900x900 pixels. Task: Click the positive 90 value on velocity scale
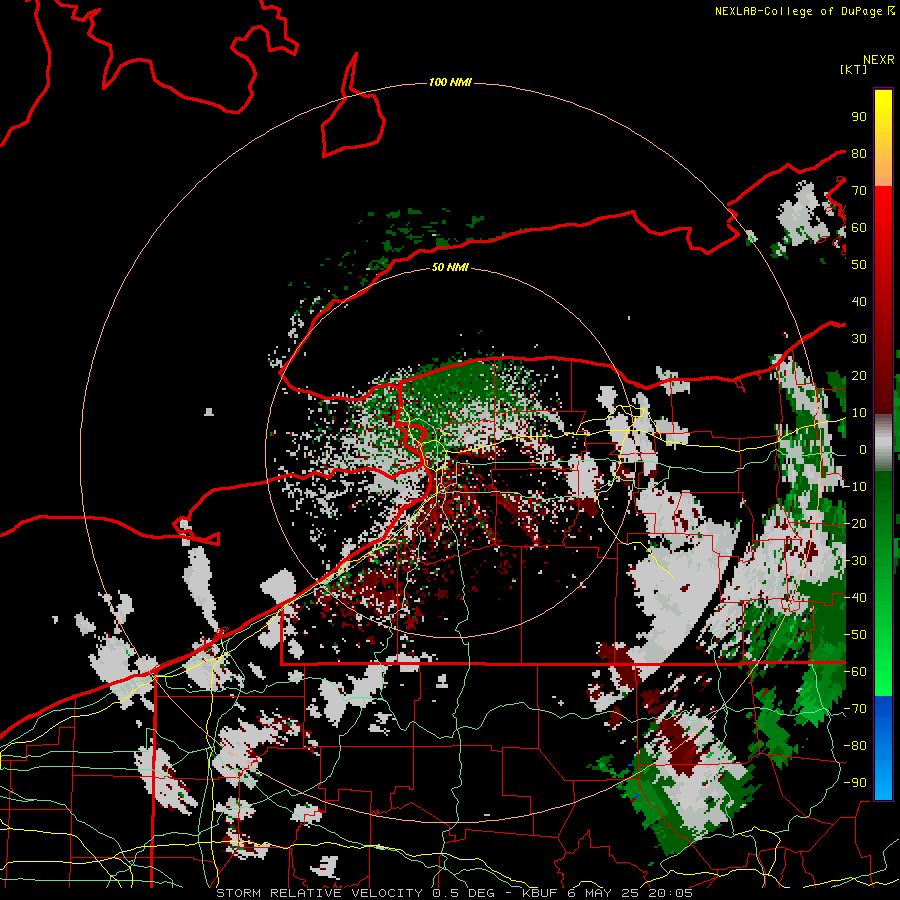pyautogui.click(x=859, y=117)
